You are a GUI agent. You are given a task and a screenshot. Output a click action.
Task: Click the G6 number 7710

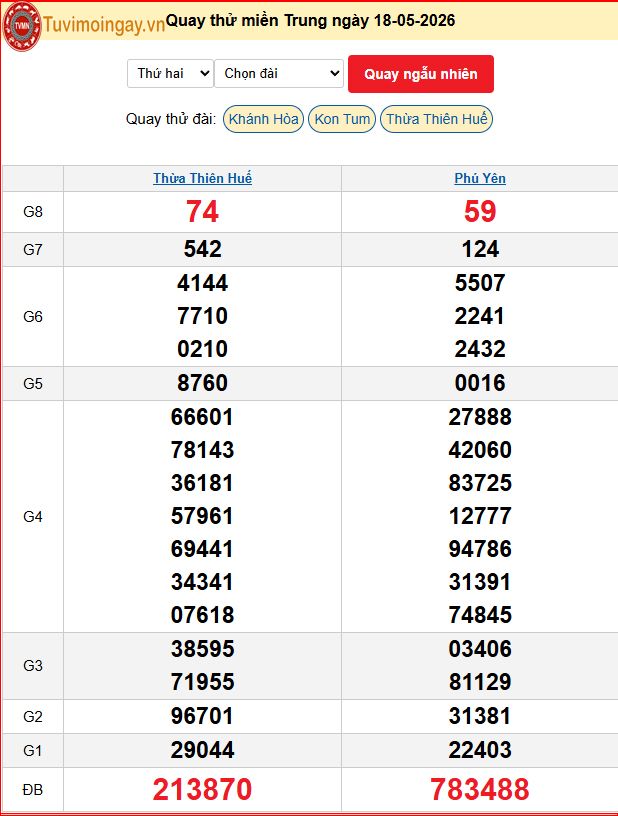(x=202, y=316)
